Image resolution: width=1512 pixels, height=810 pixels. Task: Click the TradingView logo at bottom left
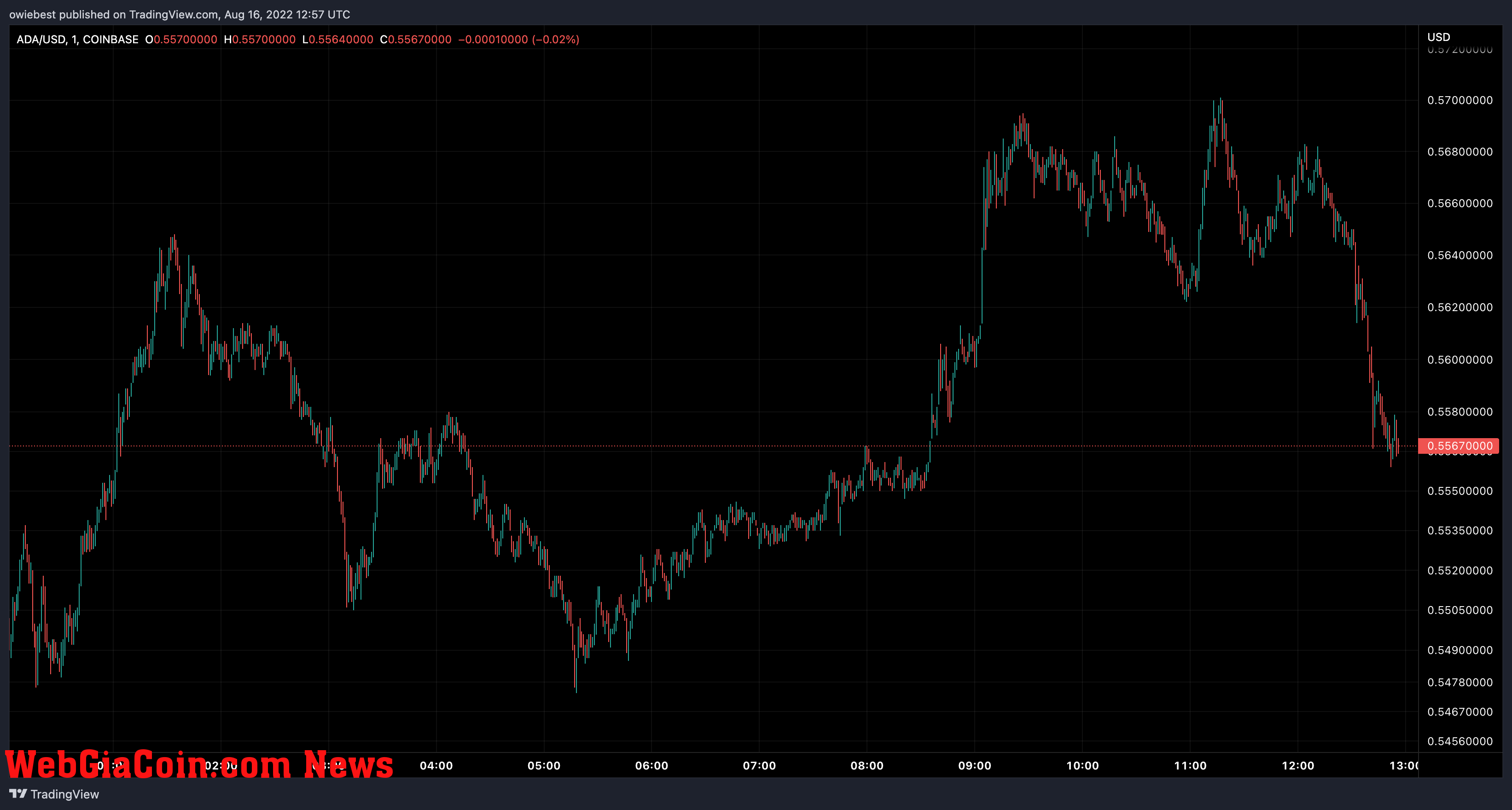[54, 793]
